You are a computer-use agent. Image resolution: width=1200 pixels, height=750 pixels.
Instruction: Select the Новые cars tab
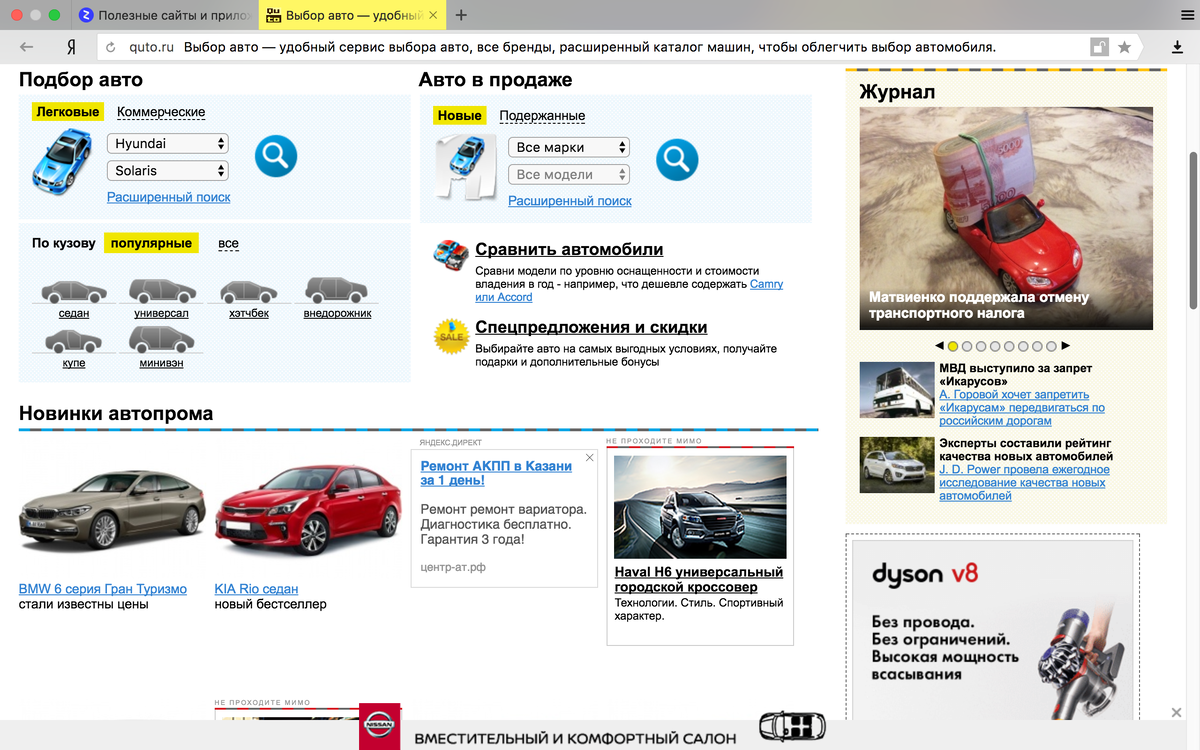[x=460, y=116]
